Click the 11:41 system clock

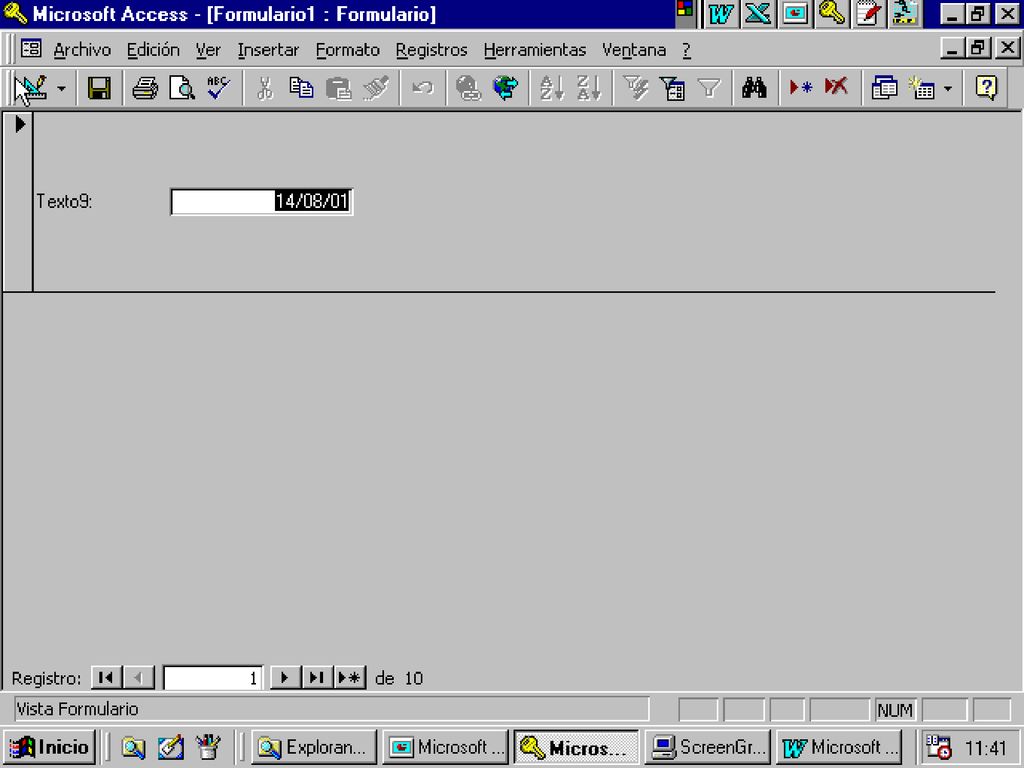pos(985,748)
